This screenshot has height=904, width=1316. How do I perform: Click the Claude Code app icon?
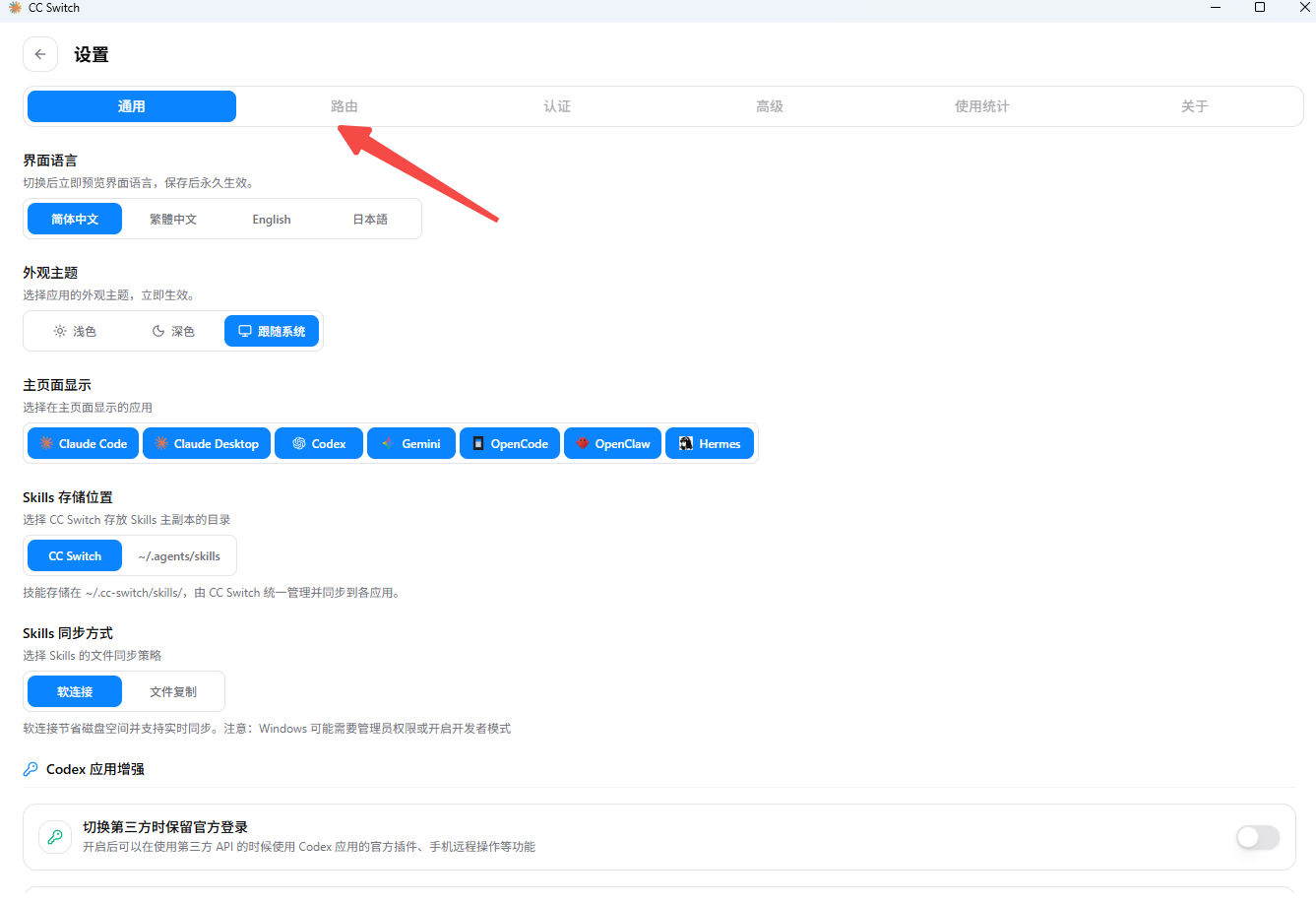tap(46, 443)
